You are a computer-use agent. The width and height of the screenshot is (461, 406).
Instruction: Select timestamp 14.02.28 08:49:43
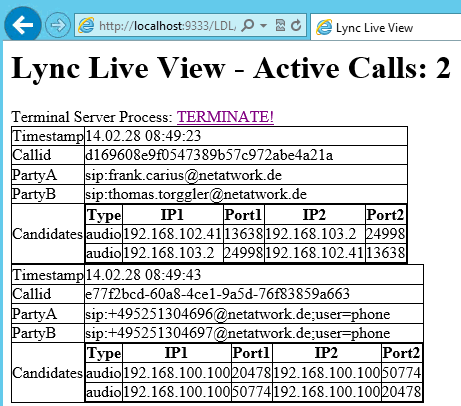pyautogui.click(x=143, y=275)
